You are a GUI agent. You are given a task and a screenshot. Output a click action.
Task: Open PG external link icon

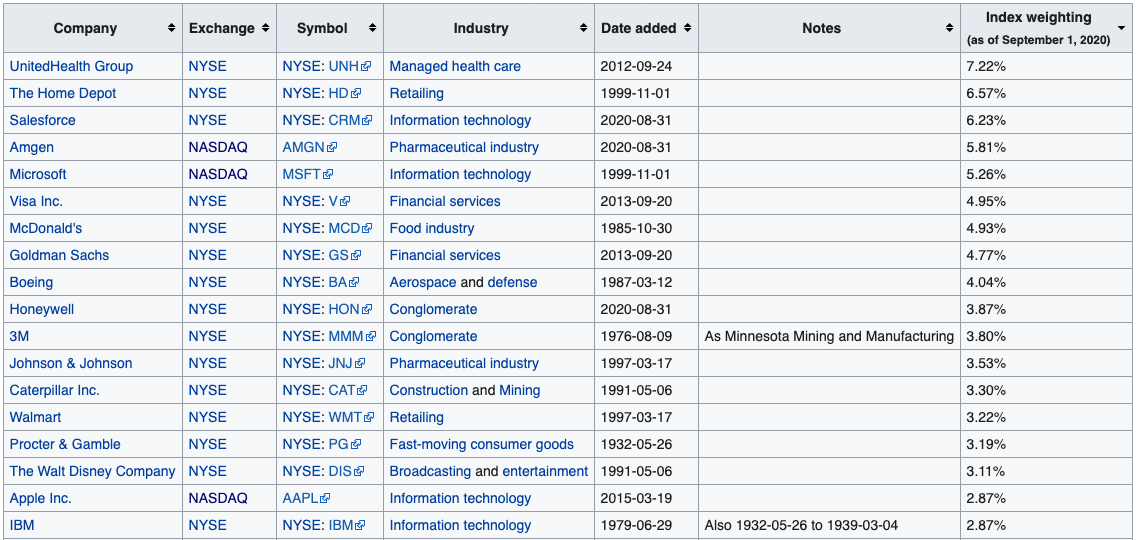[x=356, y=444]
